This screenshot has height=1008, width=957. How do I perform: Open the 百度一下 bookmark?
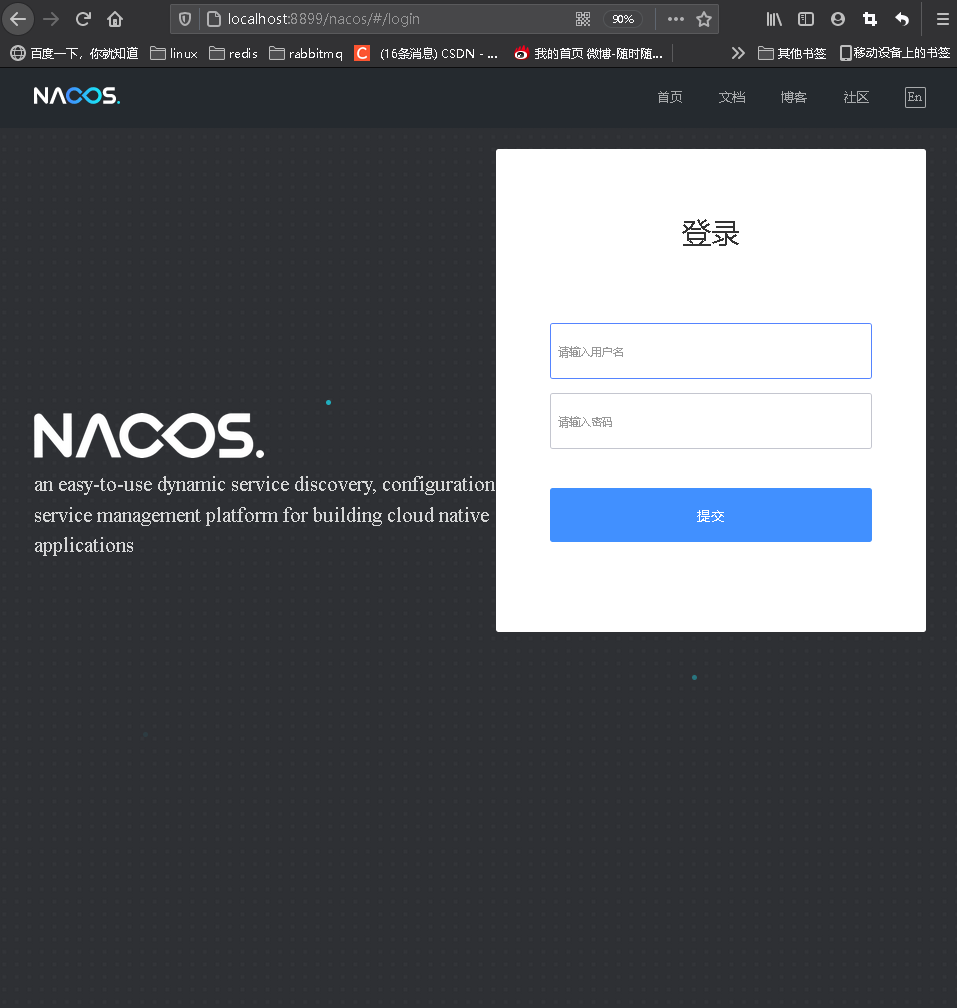pos(75,53)
